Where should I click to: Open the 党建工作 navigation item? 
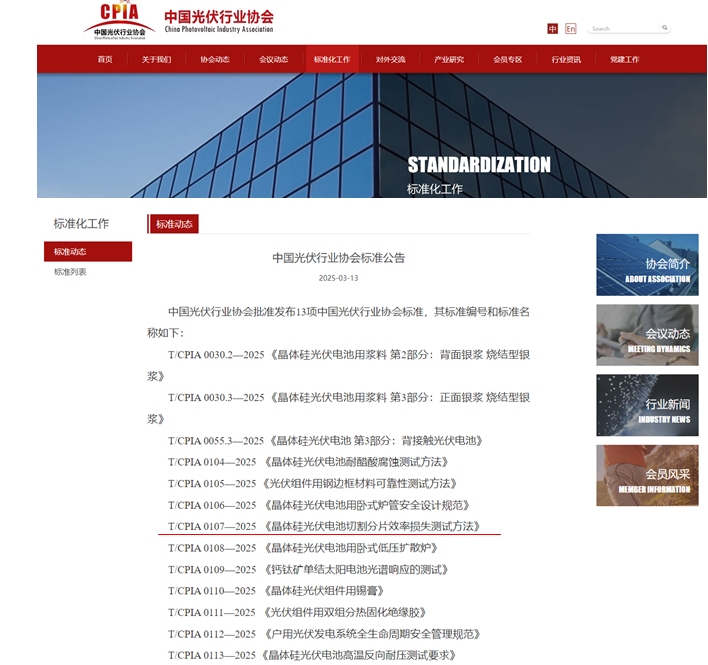[x=624, y=60]
